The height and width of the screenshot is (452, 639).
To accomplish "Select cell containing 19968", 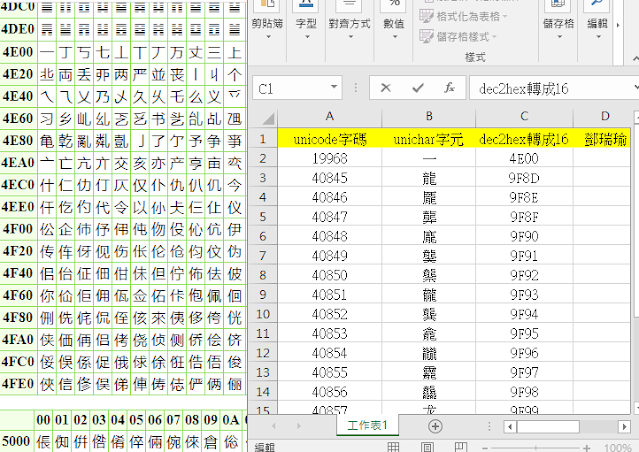I will (330, 159).
